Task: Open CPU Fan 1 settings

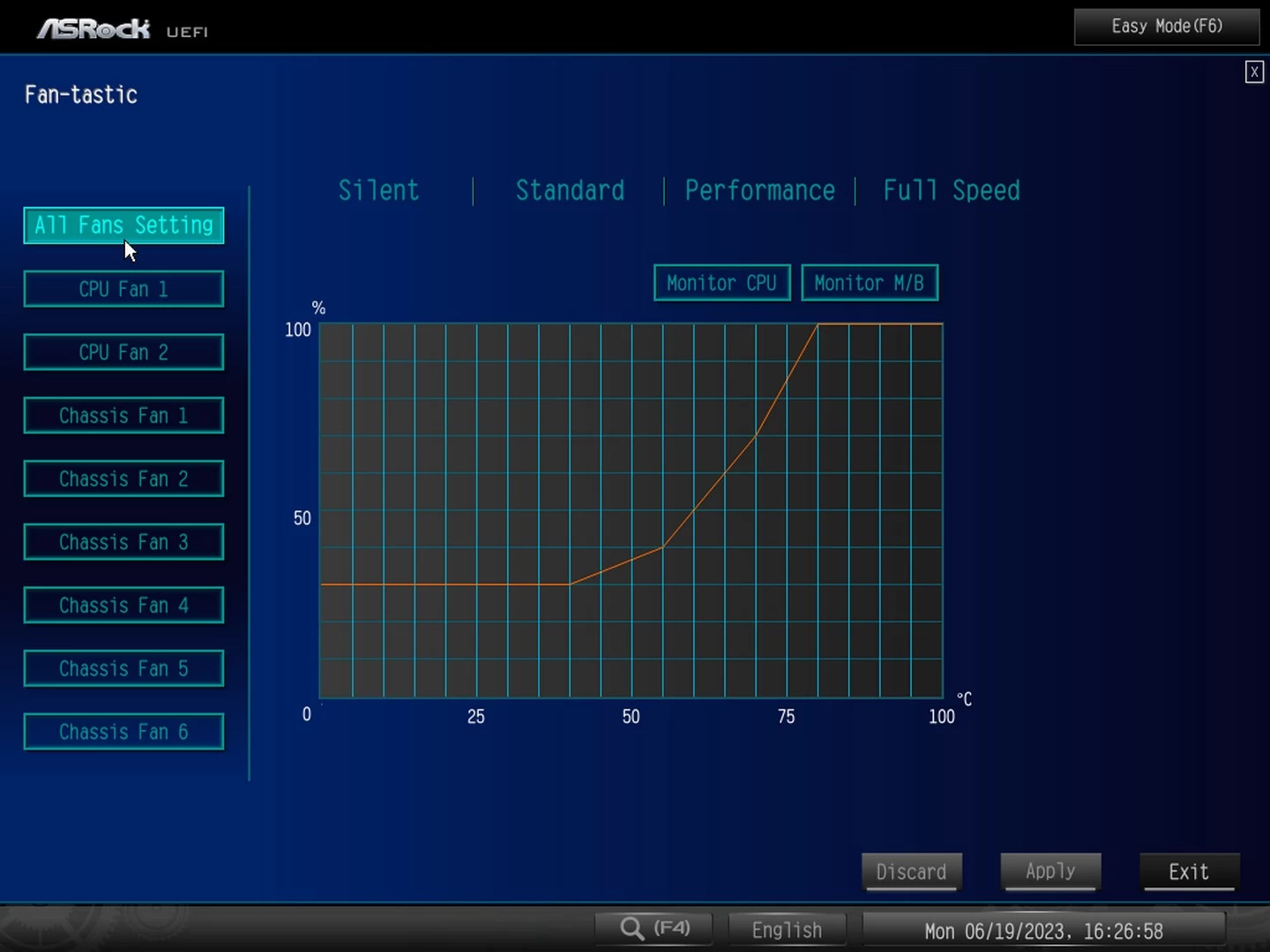Action: (123, 289)
